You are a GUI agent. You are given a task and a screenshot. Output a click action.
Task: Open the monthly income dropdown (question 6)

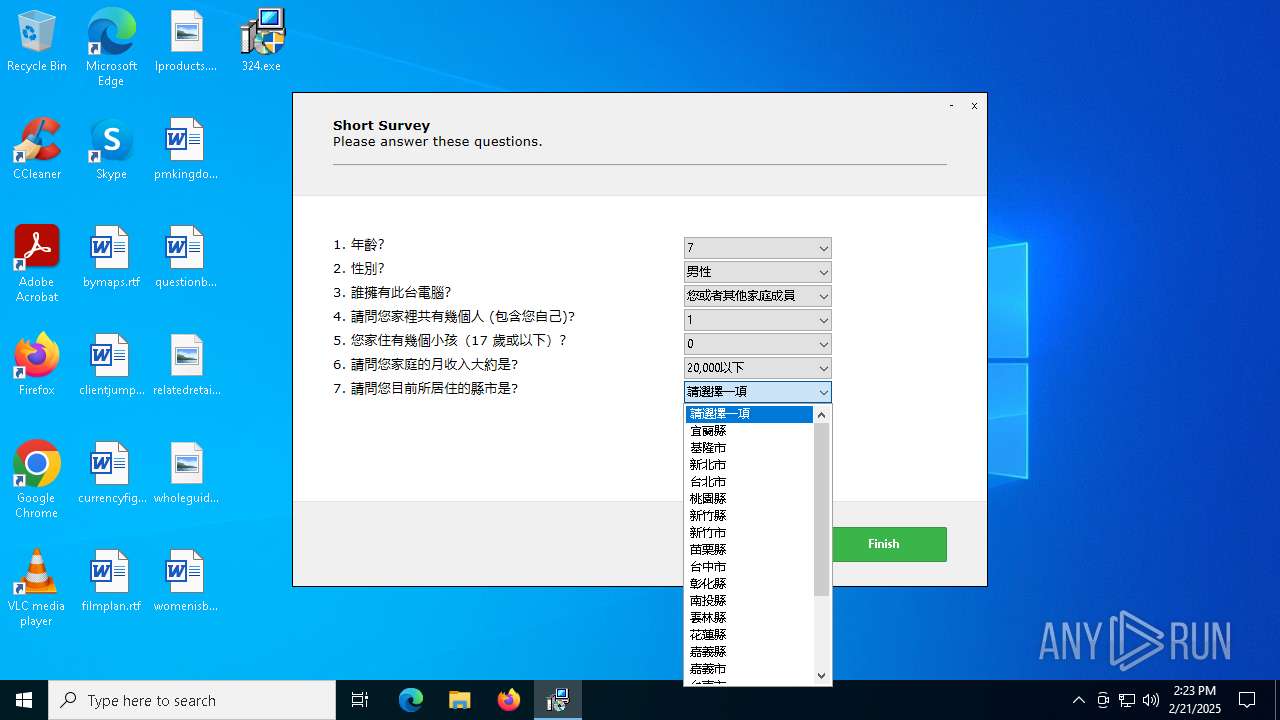758,368
